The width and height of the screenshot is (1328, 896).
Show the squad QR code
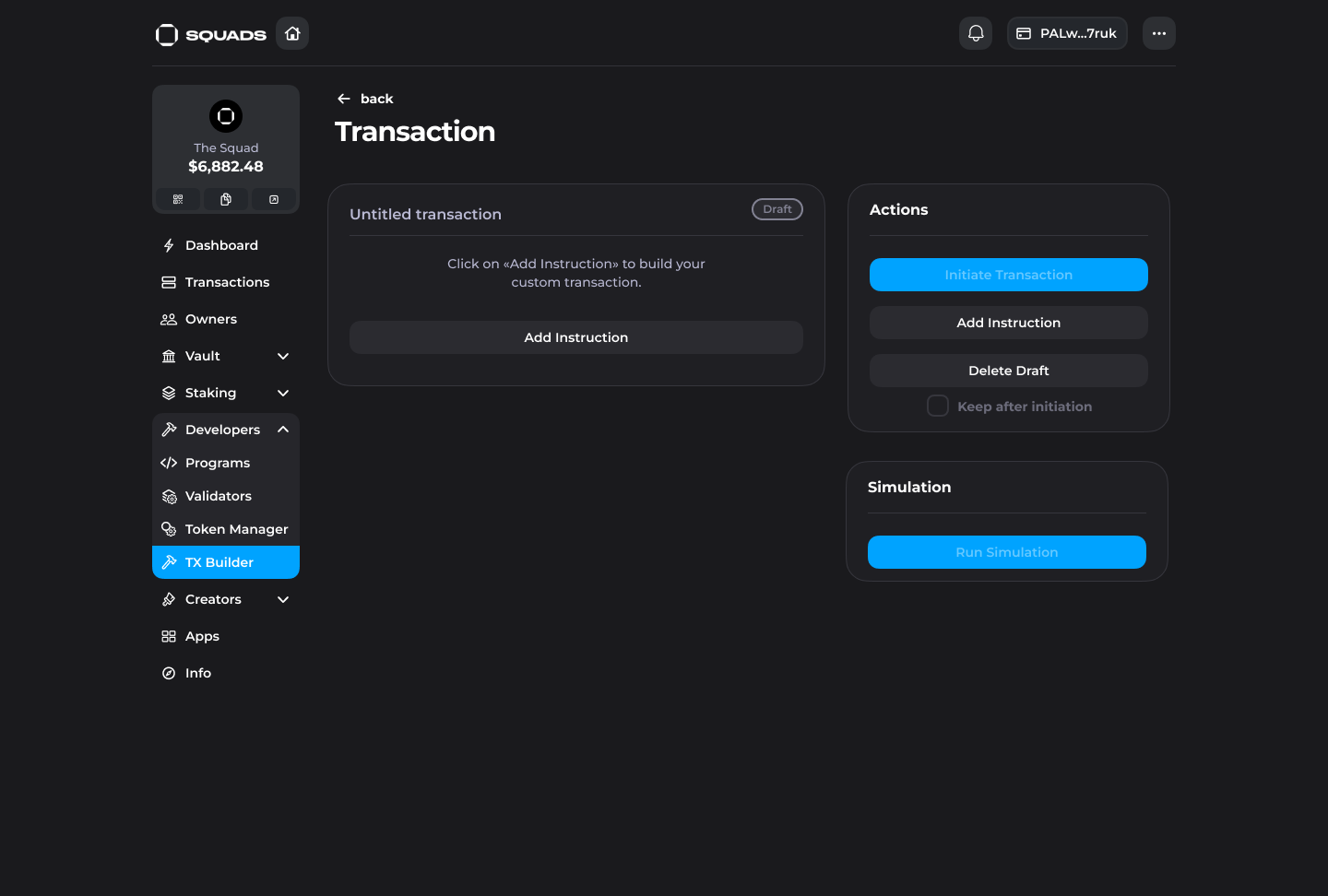pyautogui.click(x=178, y=199)
